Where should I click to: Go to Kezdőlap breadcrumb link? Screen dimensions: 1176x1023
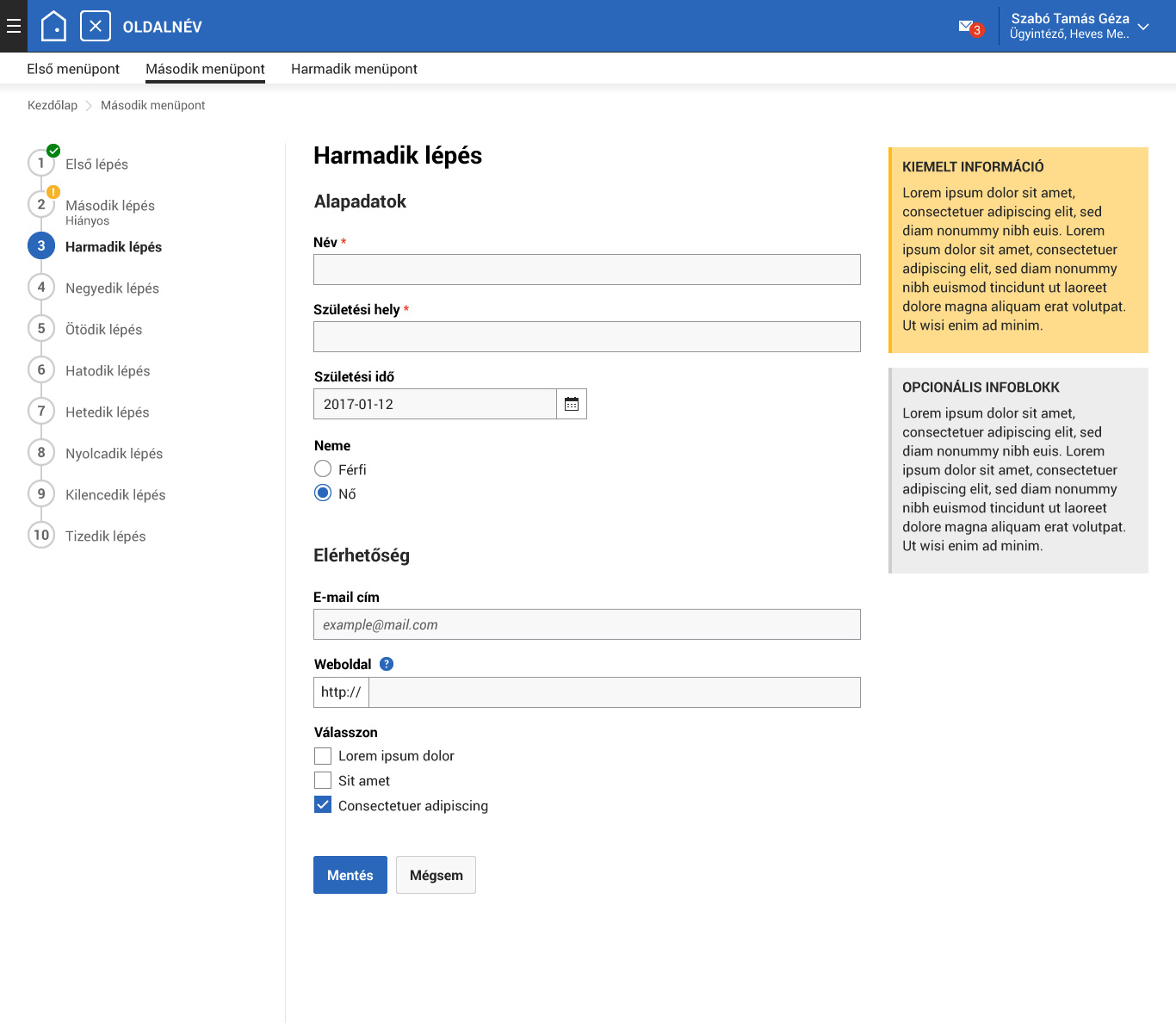pos(53,105)
